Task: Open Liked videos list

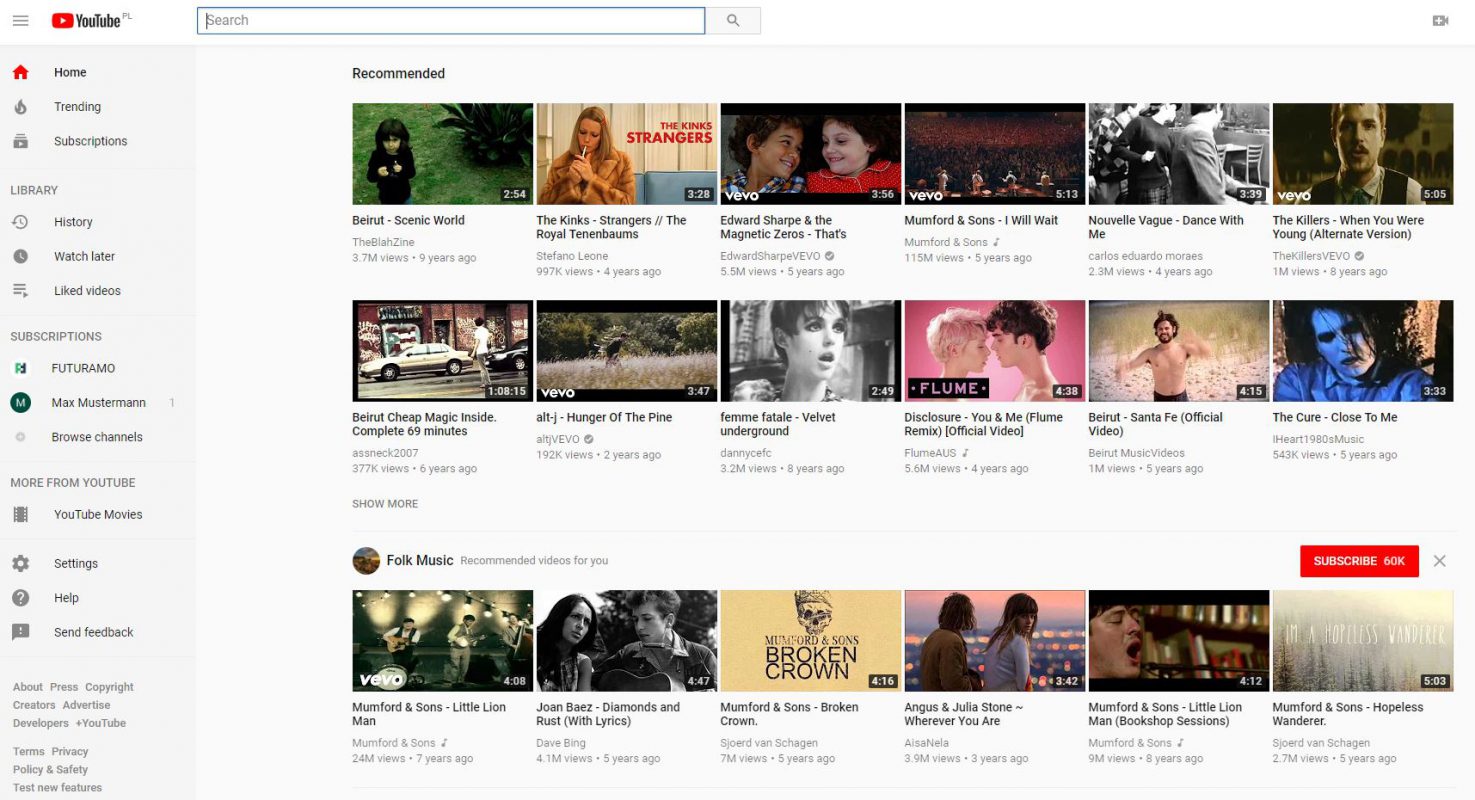Action: [98, 290]
